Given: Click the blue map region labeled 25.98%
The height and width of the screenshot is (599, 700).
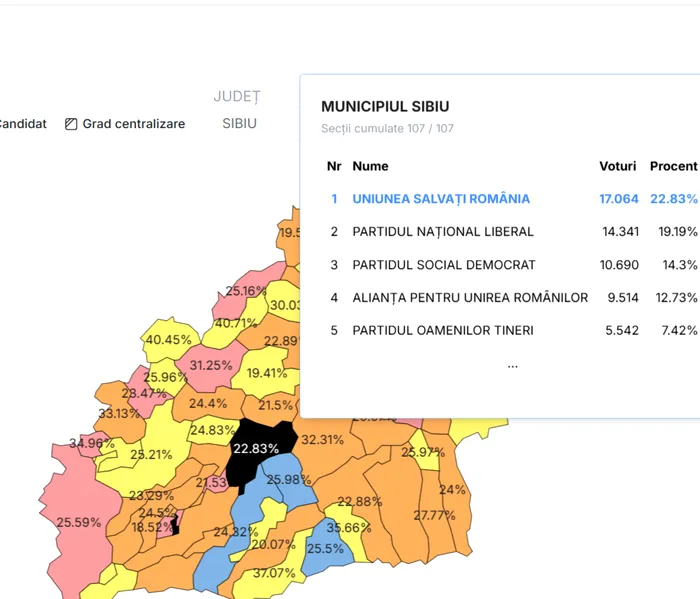Looking at the screenshot, I should tap(287, 482).
